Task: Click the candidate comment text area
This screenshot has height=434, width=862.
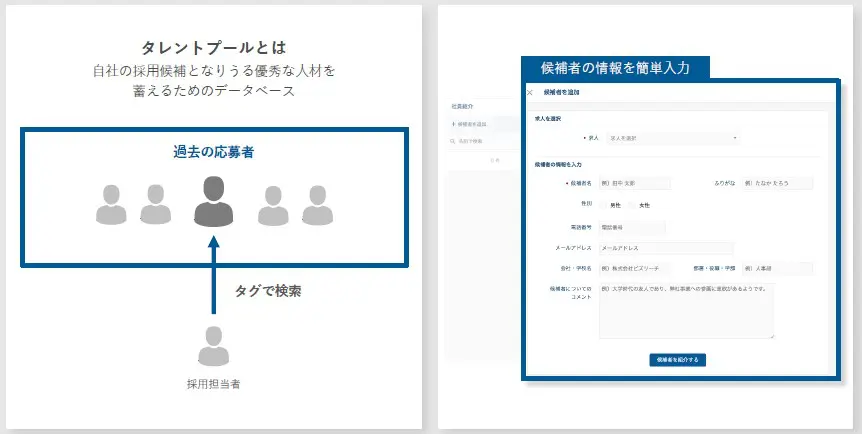Action: tap(686, 312)
